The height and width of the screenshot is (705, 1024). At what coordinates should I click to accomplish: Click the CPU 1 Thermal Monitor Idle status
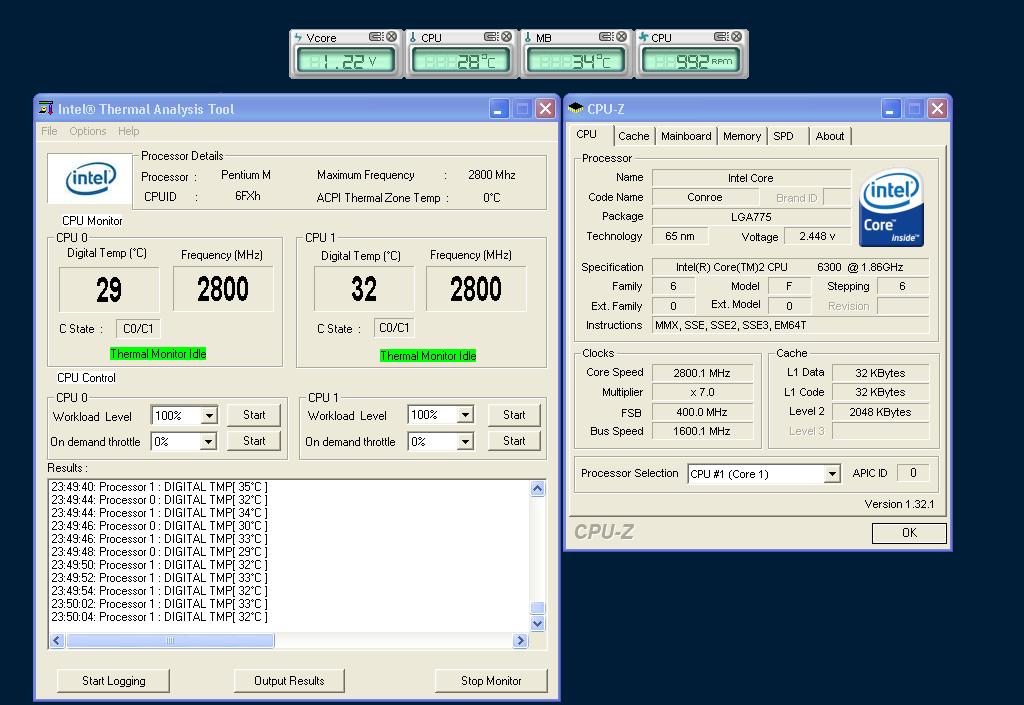428,356
